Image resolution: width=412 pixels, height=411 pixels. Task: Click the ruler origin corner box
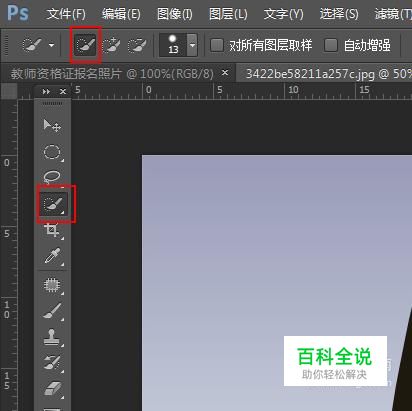click(9, 91)
